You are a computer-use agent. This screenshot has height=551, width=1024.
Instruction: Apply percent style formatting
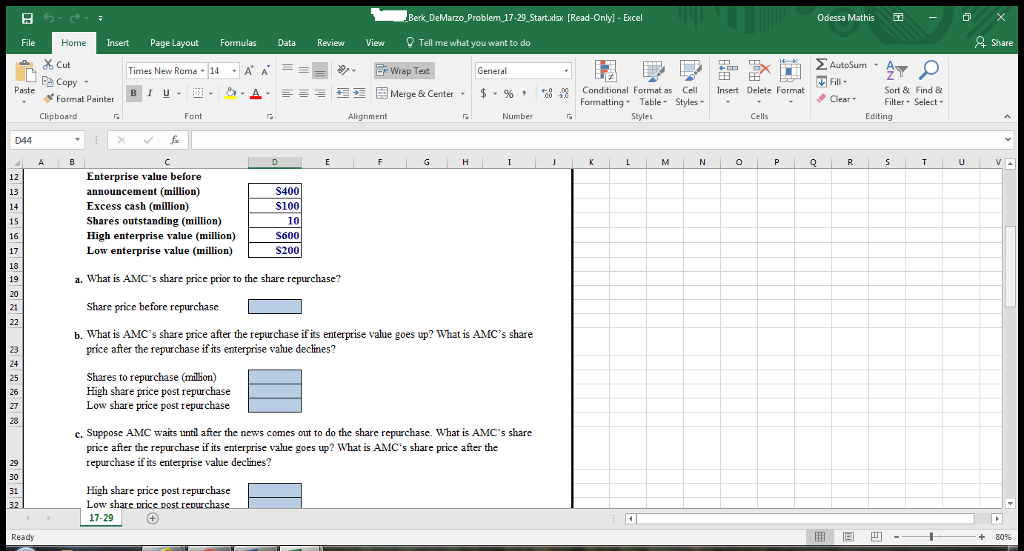pyautogui.click(x=507, y=94)
